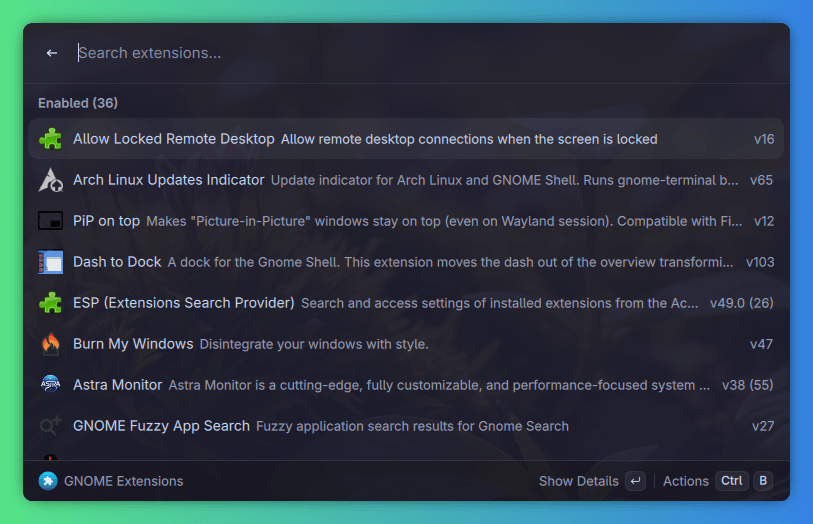Click the Burn My Windows flame icon
Image resolution: width=813 pixels, height=524 pixels.
point(50,344)
